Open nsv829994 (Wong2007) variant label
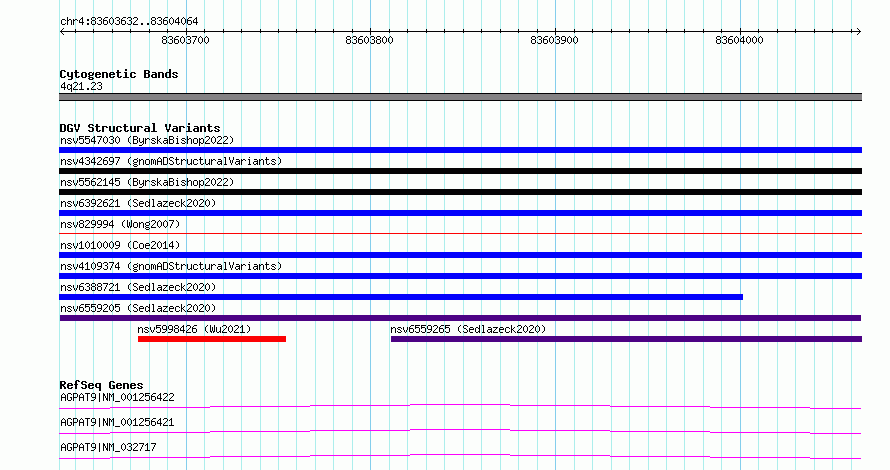 (120, 224)
